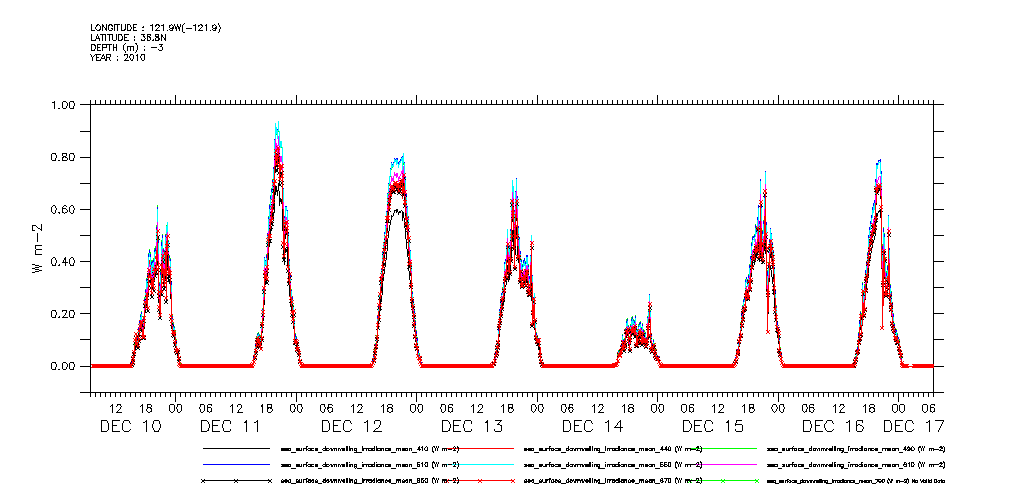Click the black x-marked line swatch in the legend
1009x504 pixels.
click(236, 481)
